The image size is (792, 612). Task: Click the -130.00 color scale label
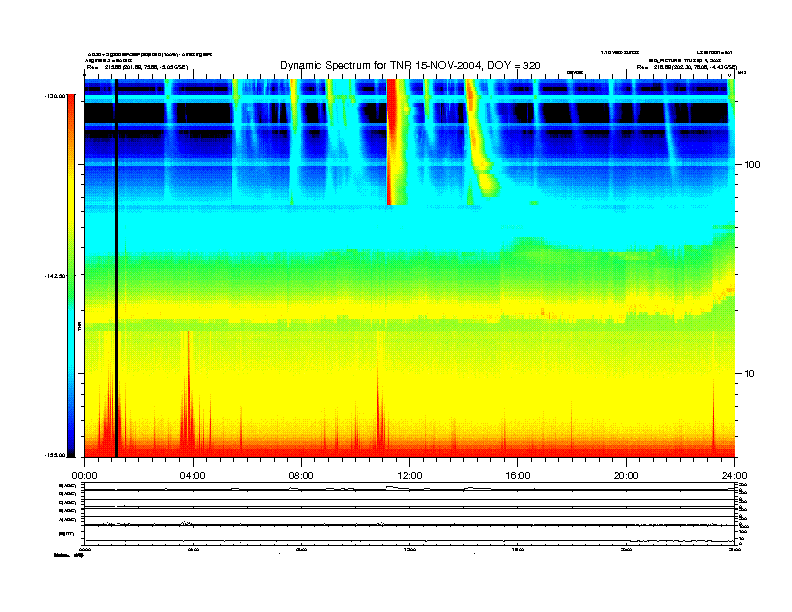pos(55,96)
